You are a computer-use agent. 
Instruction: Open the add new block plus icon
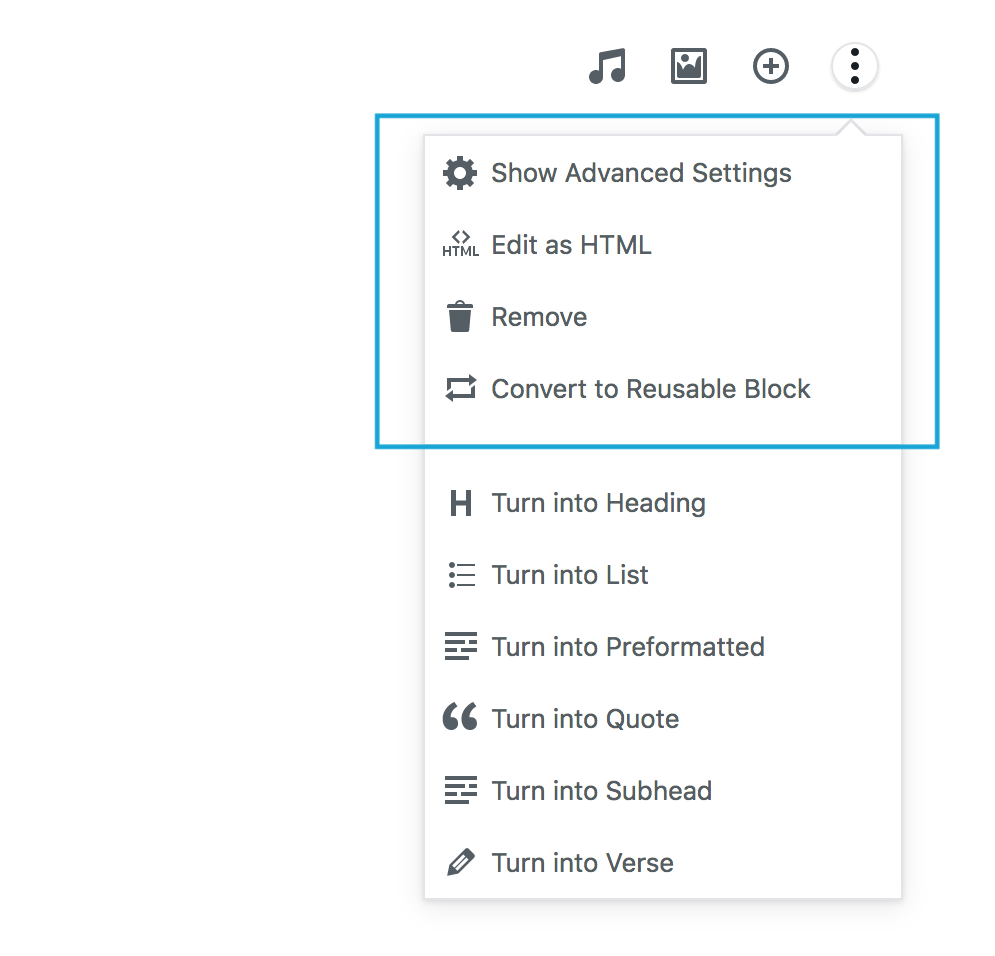coord(770,66)
